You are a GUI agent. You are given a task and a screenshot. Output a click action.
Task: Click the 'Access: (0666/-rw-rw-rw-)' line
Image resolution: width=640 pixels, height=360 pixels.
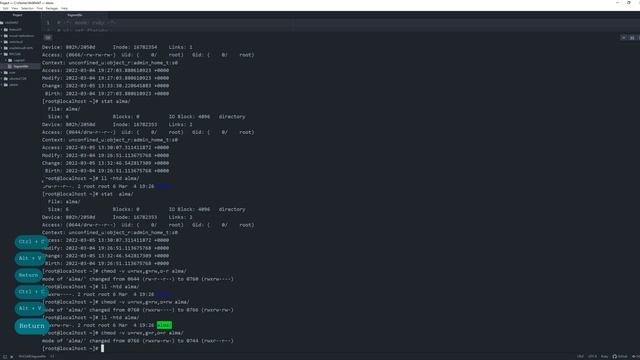point(148,55)
